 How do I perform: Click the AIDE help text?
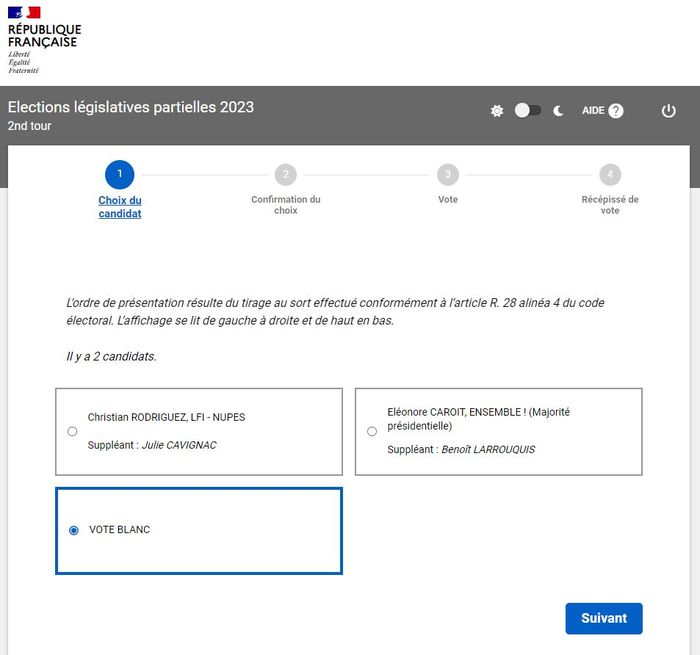[593, 111]
